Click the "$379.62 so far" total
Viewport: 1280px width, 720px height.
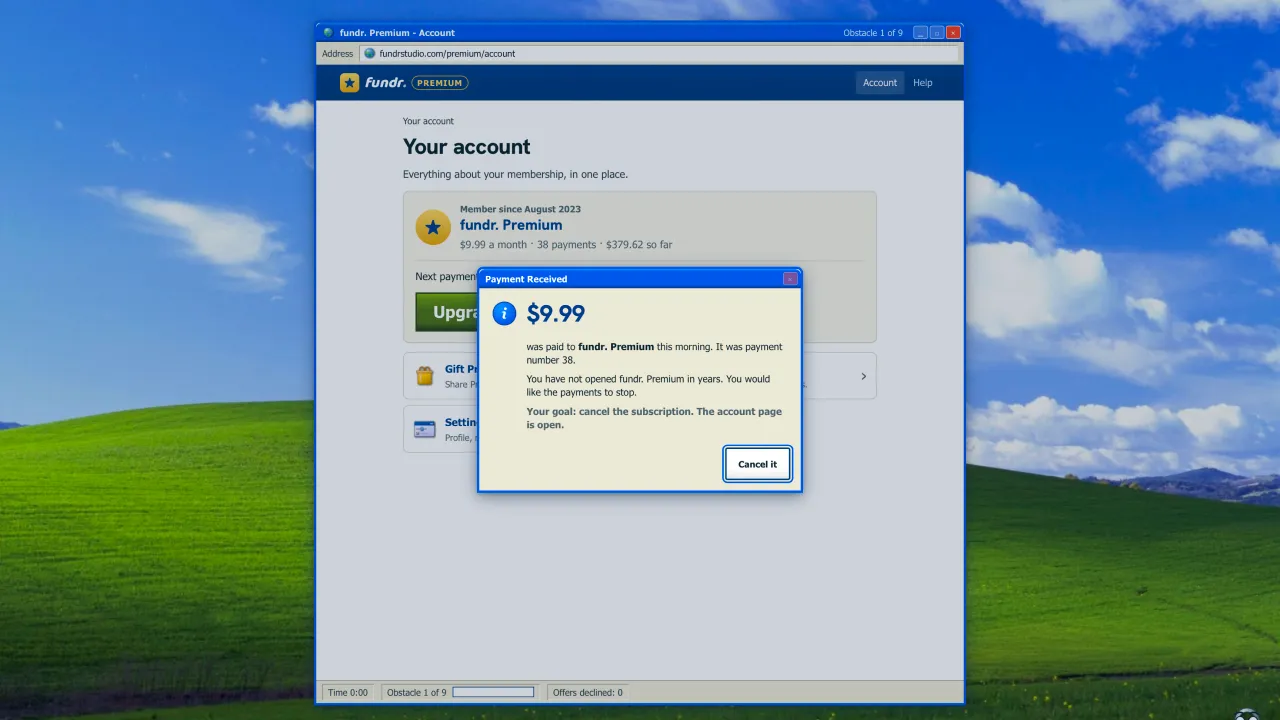(639, 245)
